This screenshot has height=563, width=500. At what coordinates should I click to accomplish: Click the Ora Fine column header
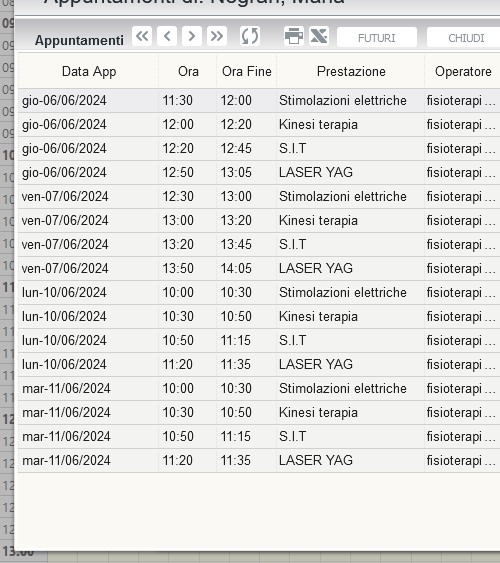[x=247, y=71]
